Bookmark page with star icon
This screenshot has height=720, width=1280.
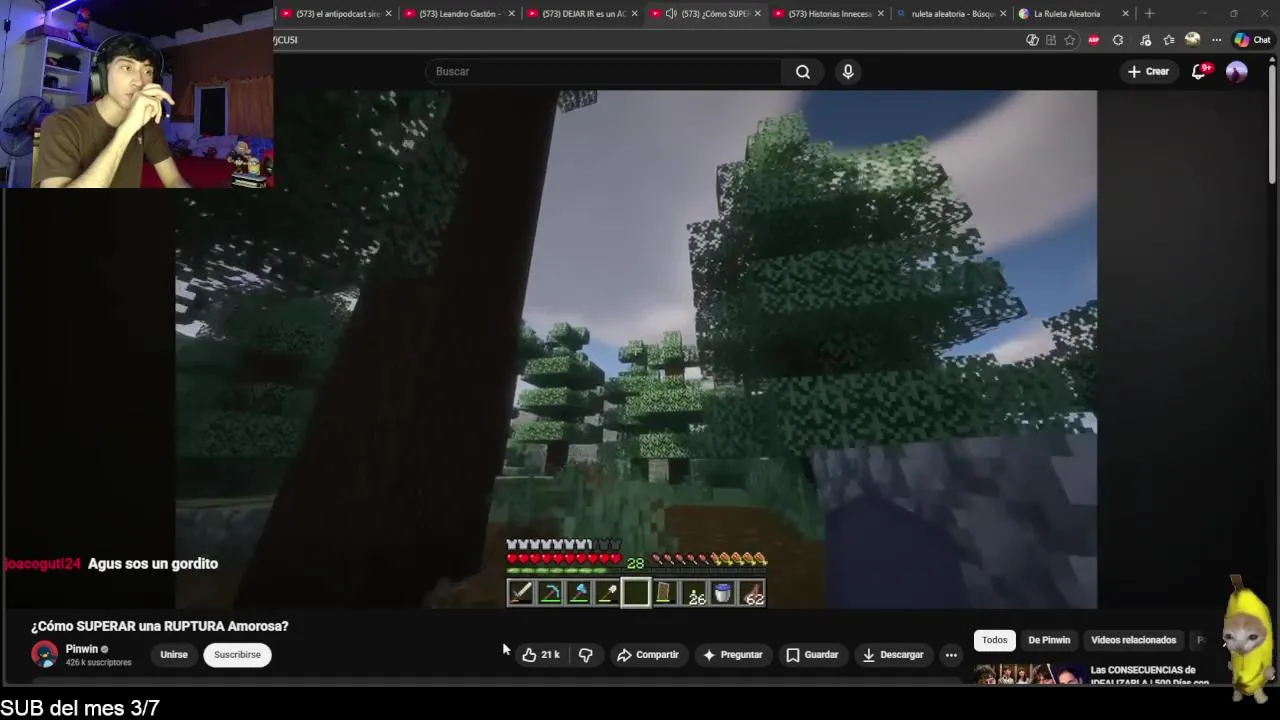(1070, 40)
